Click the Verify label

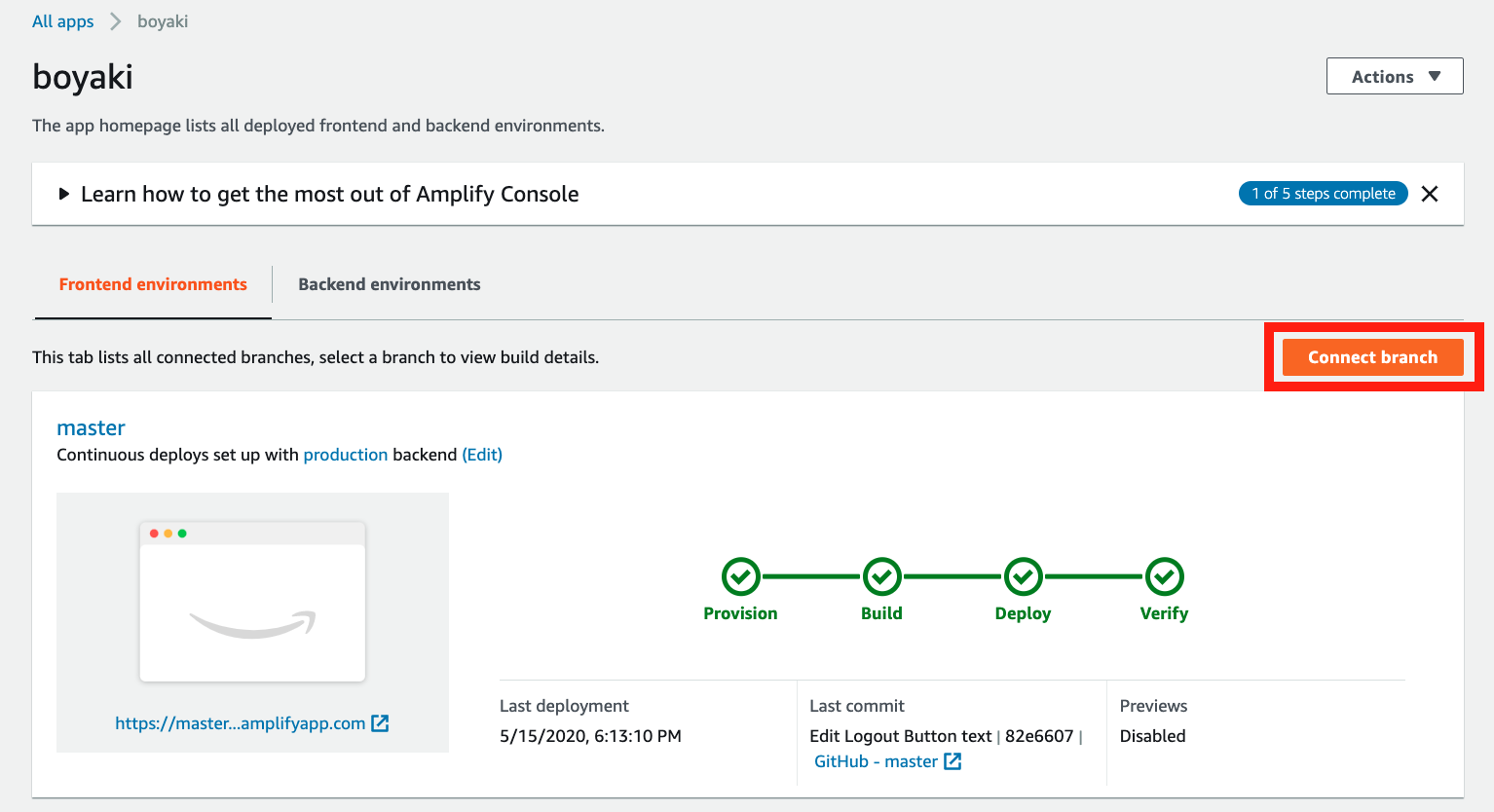coord(1165,613)
